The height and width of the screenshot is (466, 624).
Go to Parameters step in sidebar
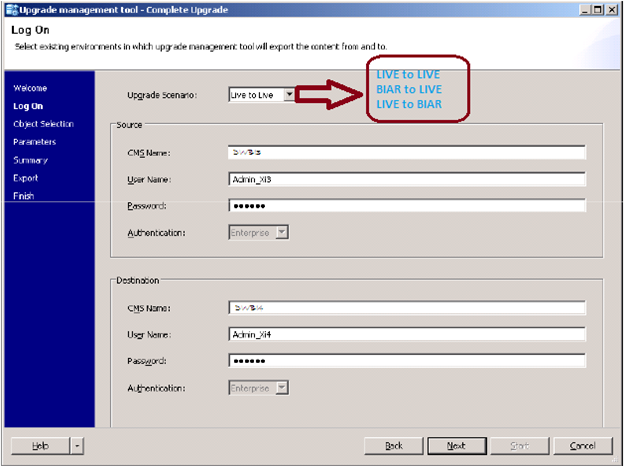35,142
